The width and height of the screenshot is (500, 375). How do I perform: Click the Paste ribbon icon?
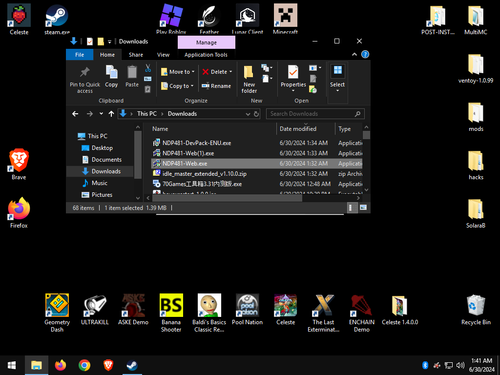pos(132,72)
